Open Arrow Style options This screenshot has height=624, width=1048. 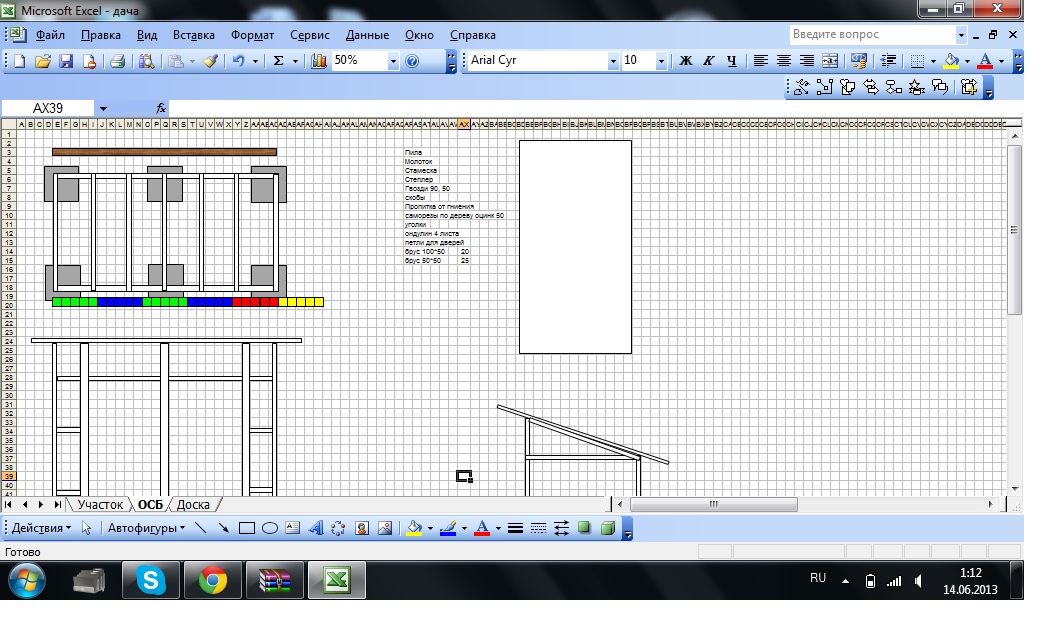(561, 528)
